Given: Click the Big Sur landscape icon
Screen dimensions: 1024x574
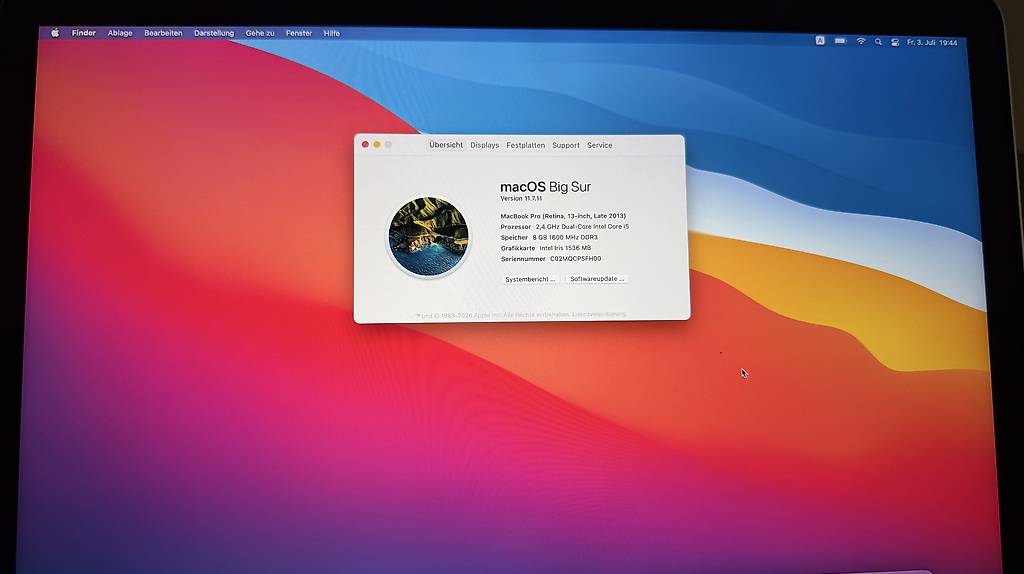Looking at the screenshot, I should pyautogui.click(x=428, y=236).
